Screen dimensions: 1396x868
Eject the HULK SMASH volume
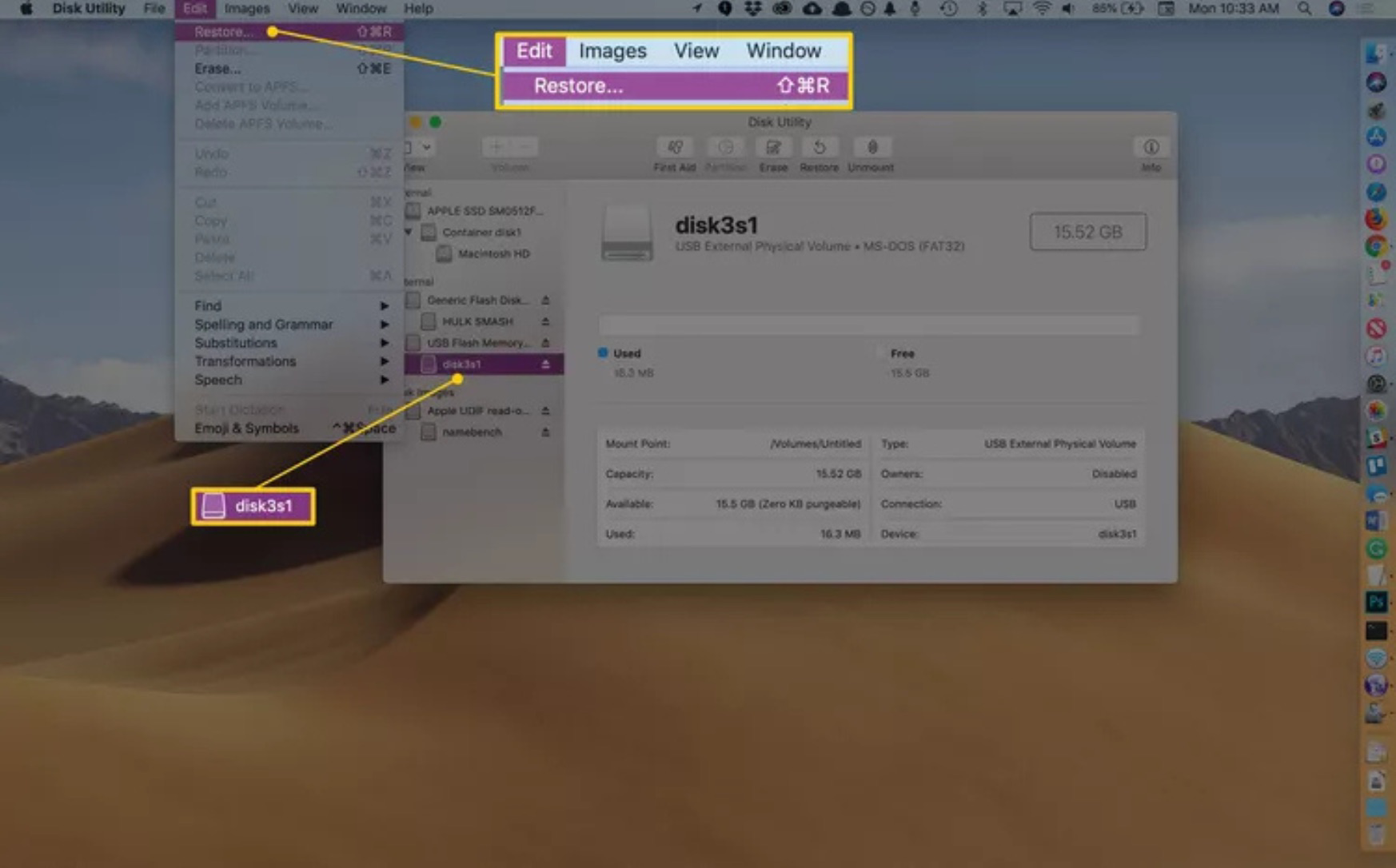(546, 321)
